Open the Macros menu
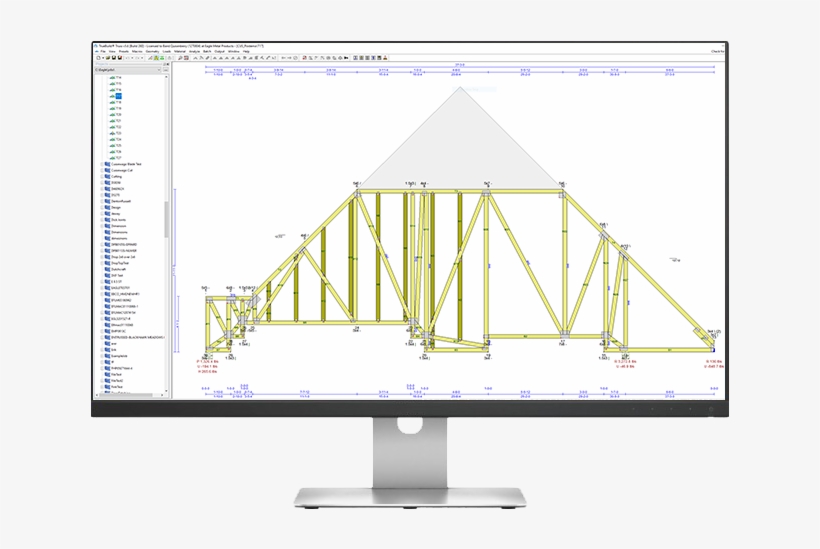This screenshot has width=820, height=549. click(x=137, y=52)
